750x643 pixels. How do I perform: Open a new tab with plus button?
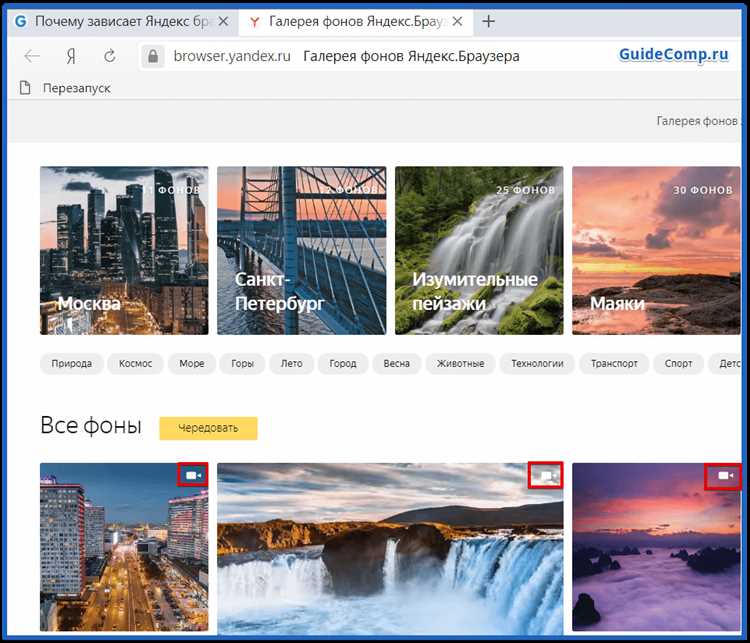click(488, 21)
